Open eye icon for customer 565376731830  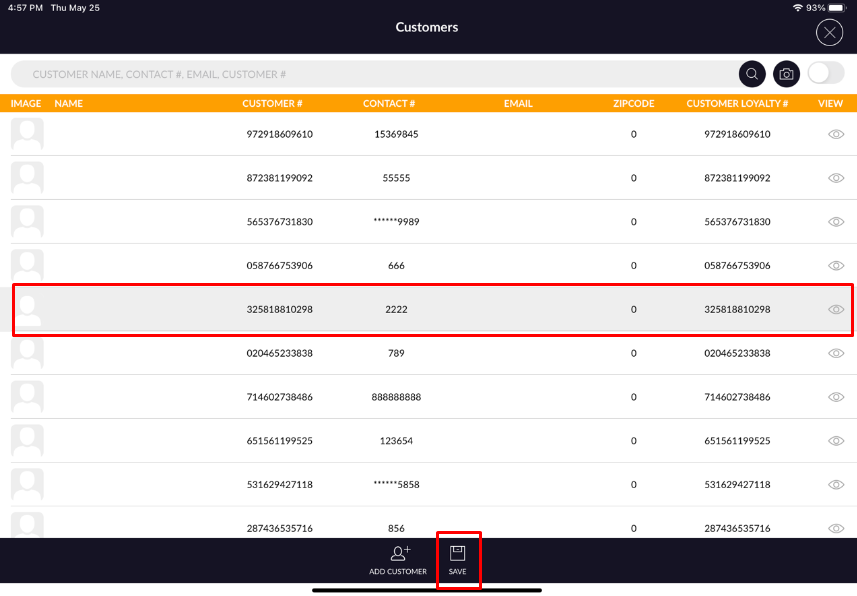836,222
